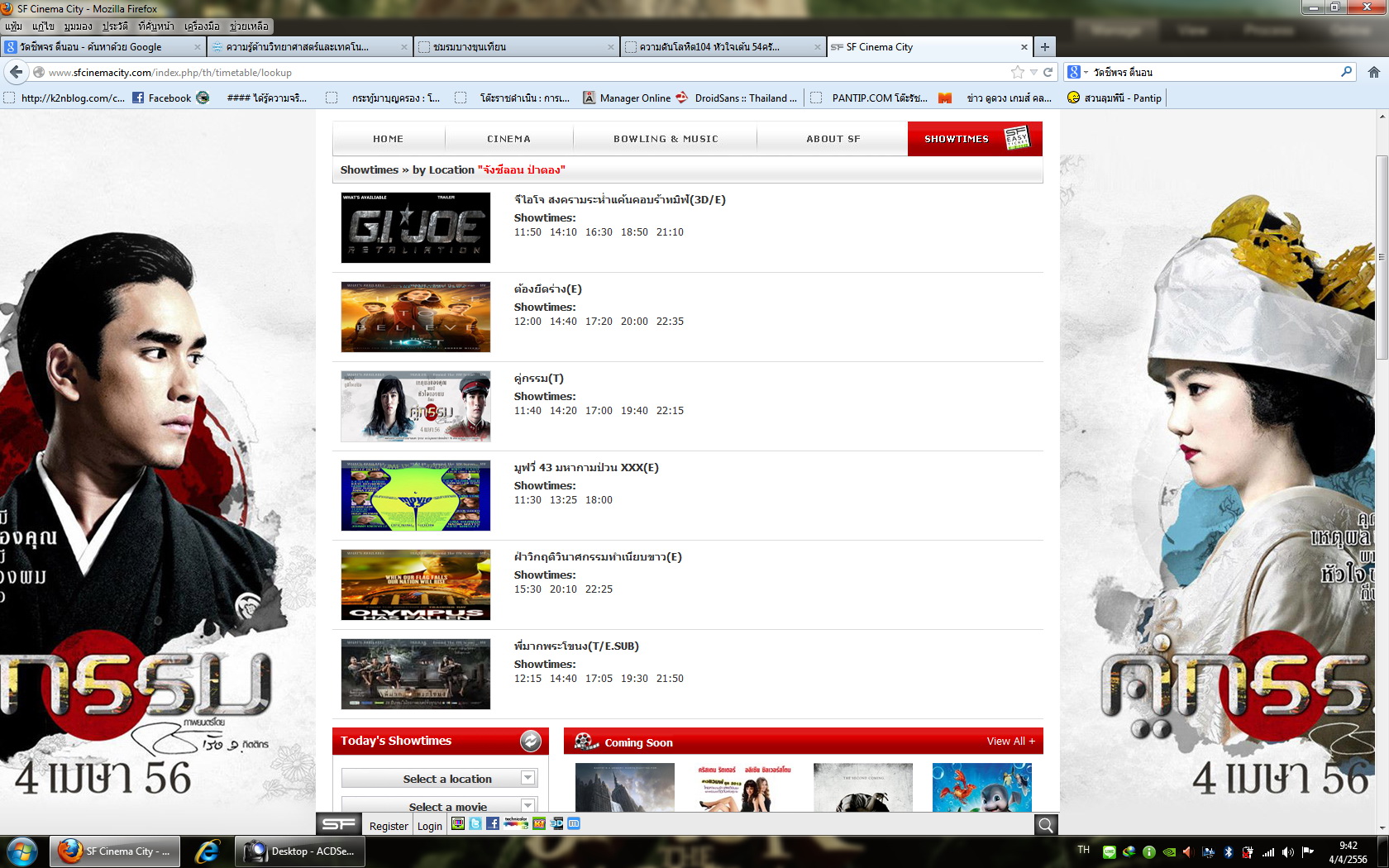
Task: Click the speaker volume icon in the tray
Action: coord(1287,852)
